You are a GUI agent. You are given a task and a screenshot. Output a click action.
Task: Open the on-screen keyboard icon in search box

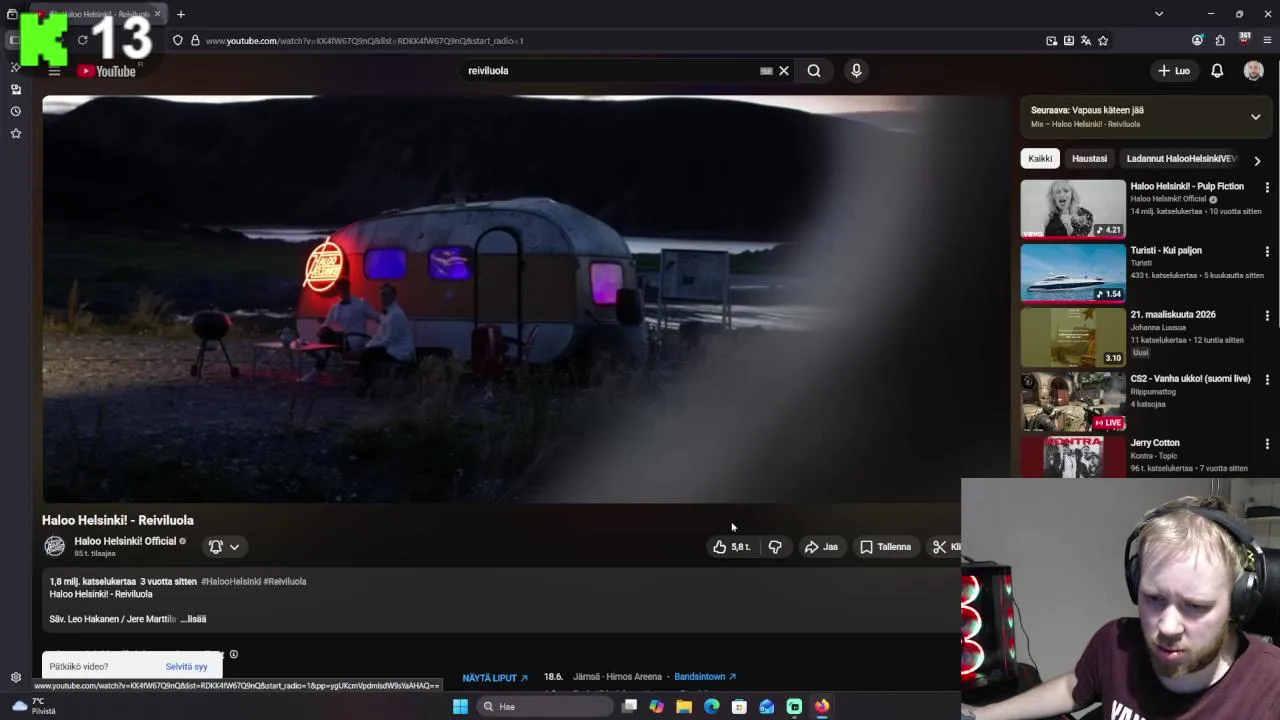point(766,71)
